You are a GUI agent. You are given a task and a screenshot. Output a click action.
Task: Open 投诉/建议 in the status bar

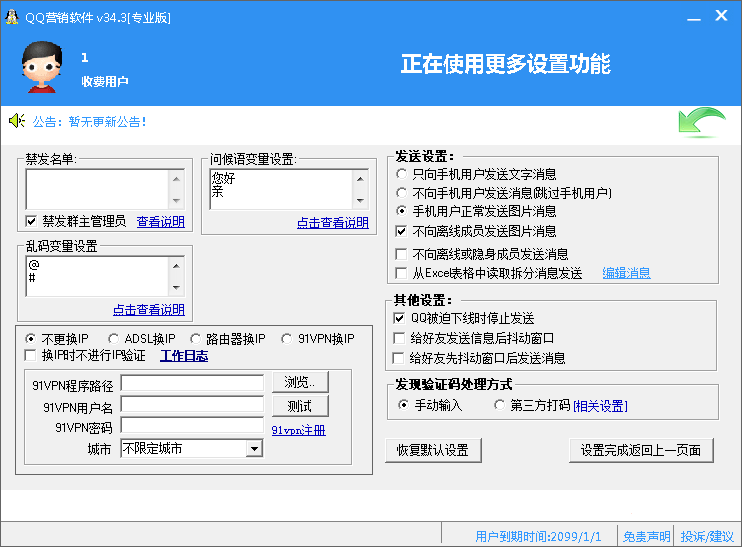click(x=707, y=537)
